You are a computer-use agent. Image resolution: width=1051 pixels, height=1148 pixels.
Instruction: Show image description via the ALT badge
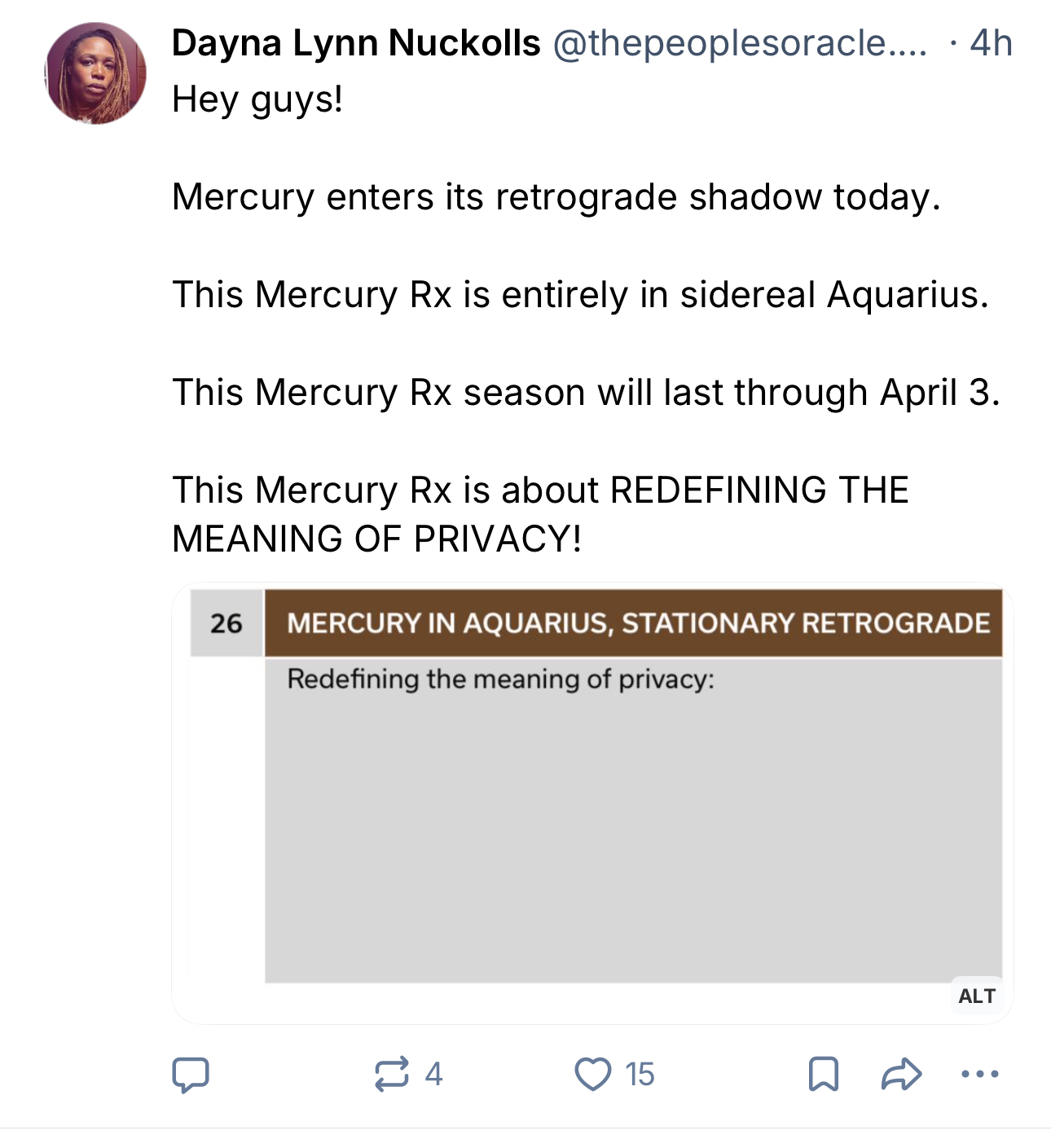(976, 996)
